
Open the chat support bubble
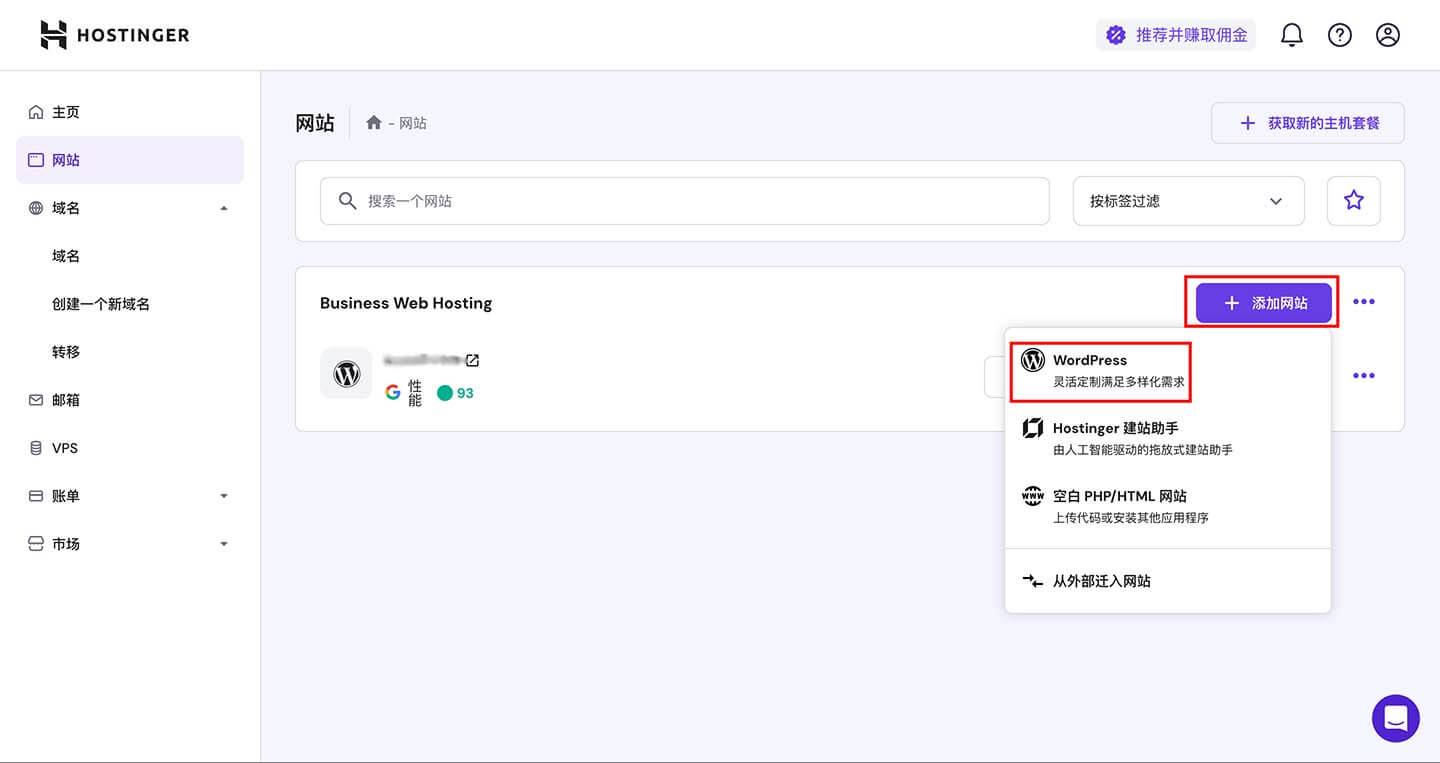pyautogui.click(x=1396, y=718)
